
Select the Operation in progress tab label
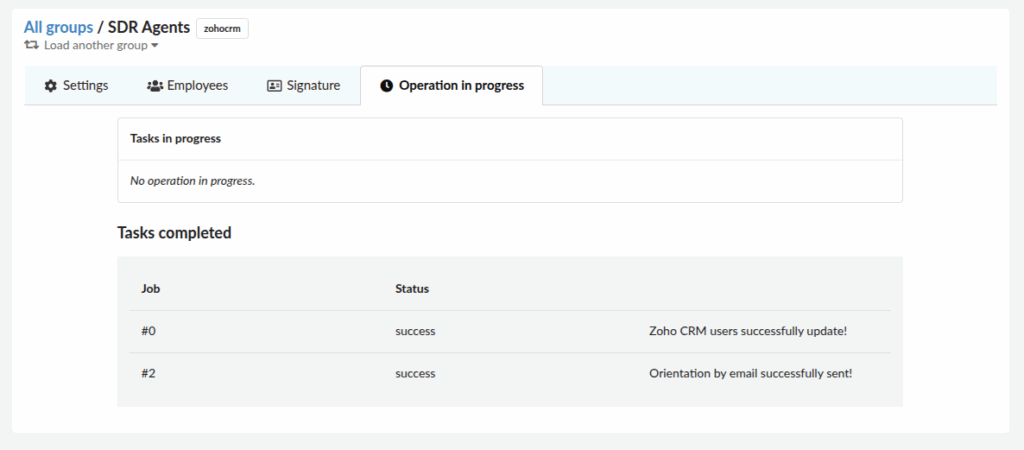(461, 86)
